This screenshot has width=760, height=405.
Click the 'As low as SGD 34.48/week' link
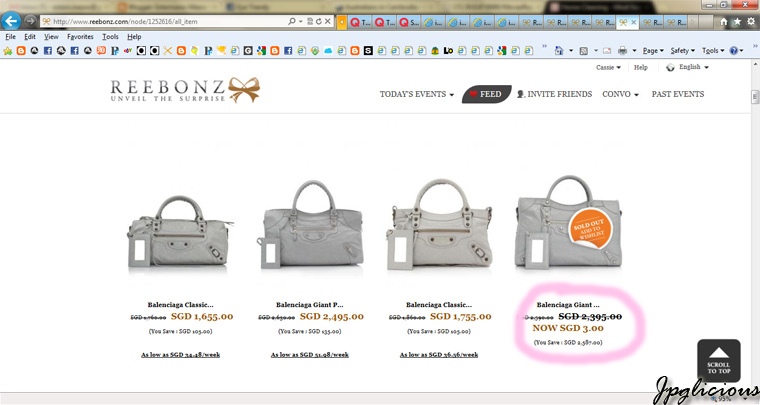[x=180, y=355]
